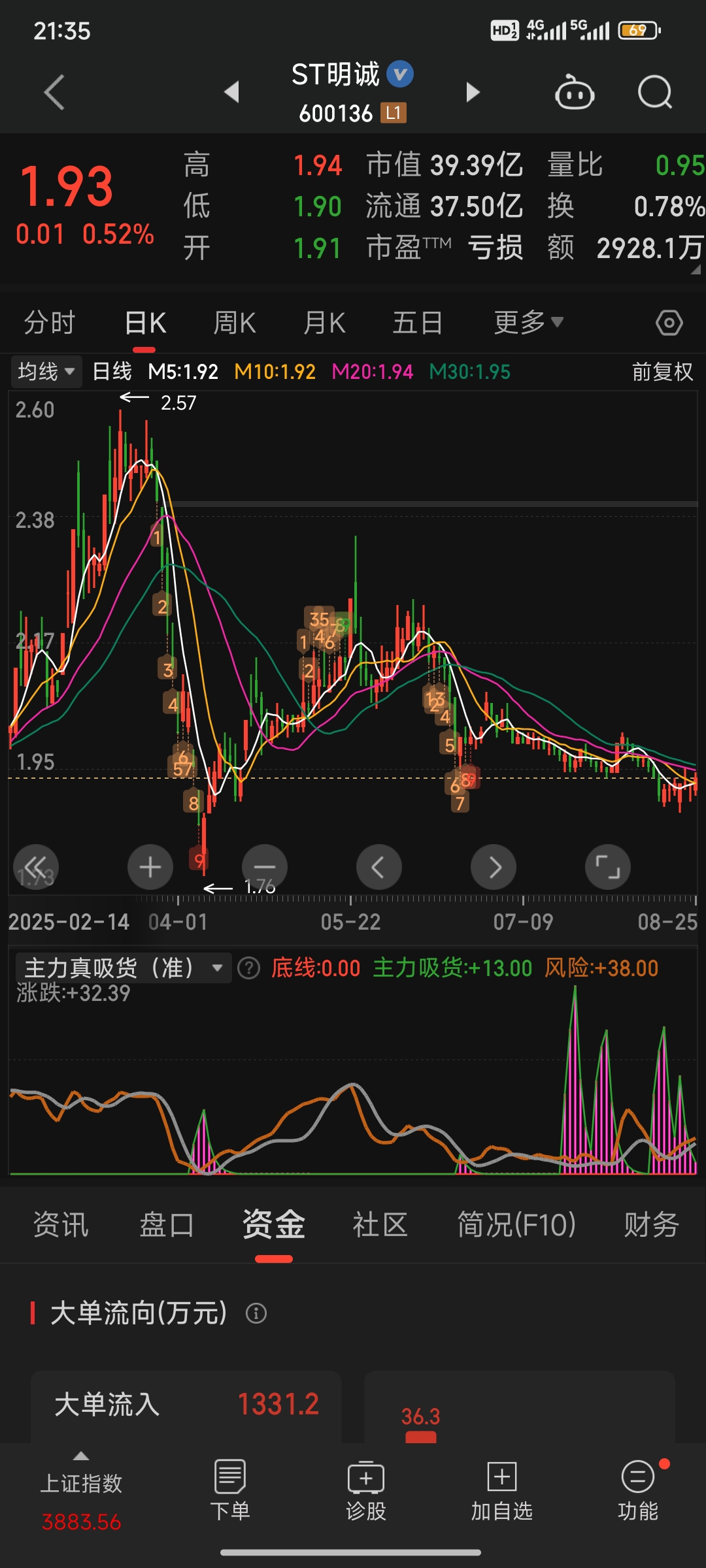Open the robot assistant icon
Screen dimensions: 706x1568
click(x=574, y=92)
